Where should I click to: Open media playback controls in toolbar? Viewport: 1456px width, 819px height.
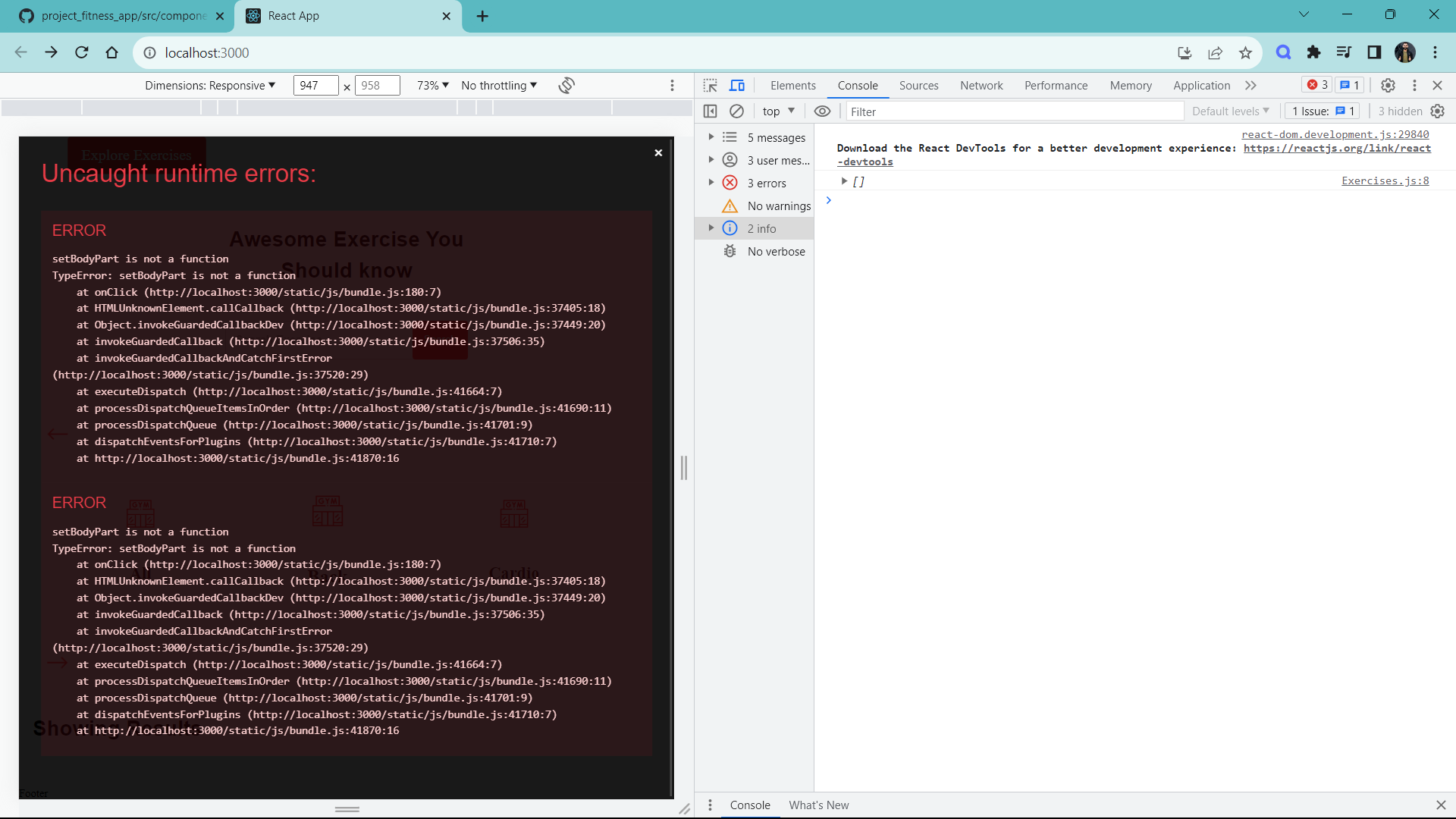[x=1344, y=52]
